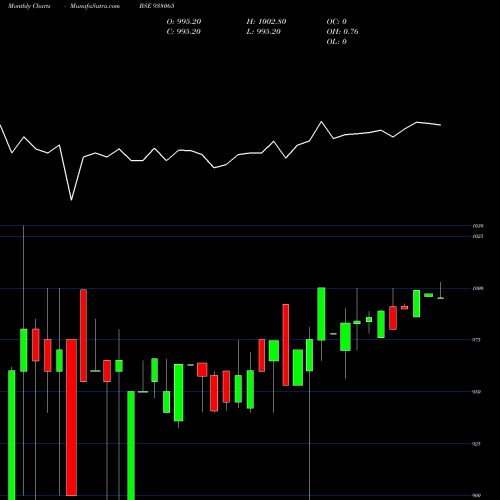
Task: Click the "Monthly Charts" title text
Action: [29, 6]
